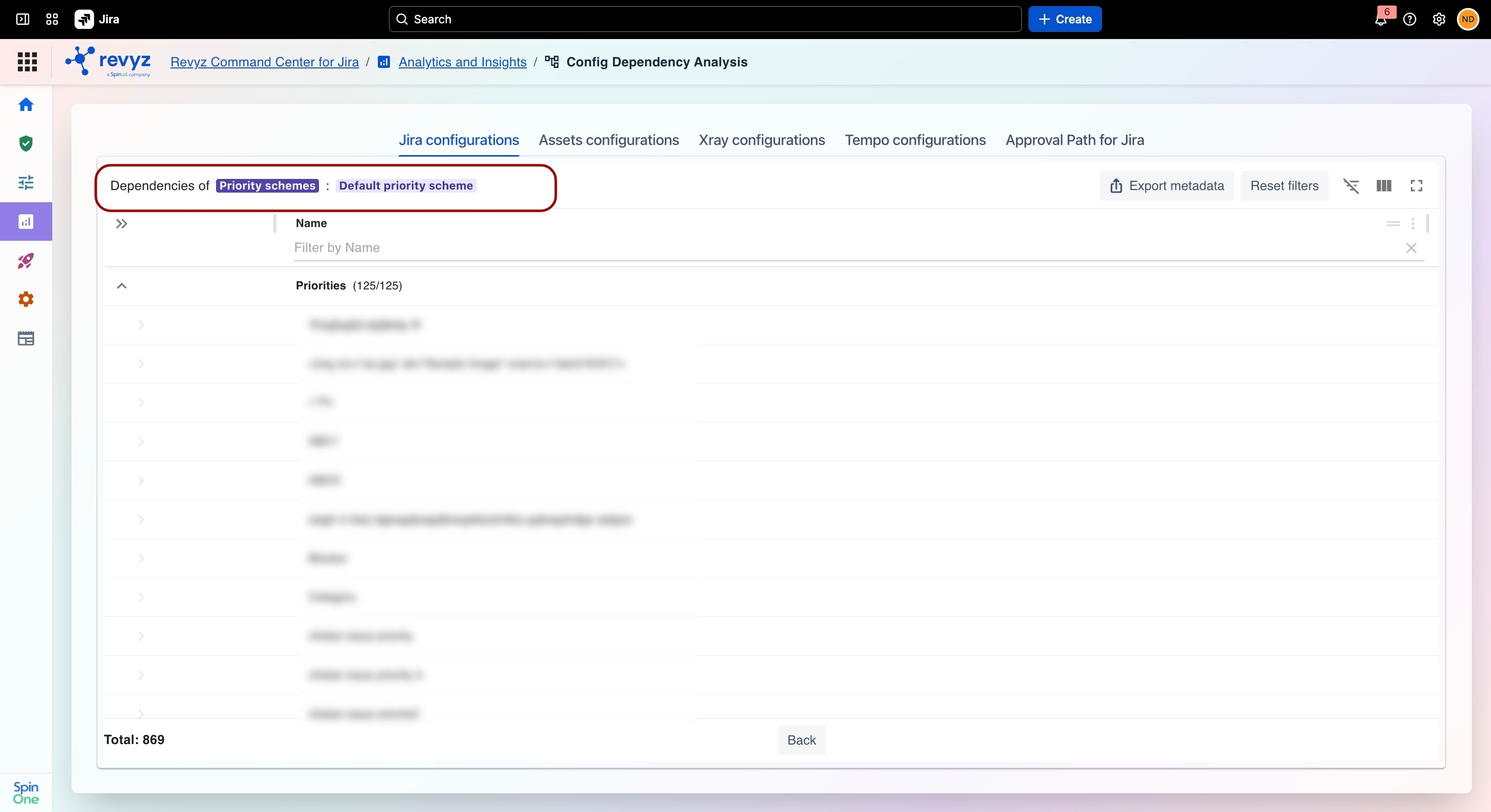The image size is (1491, 812).
Task: Click the Default priority scheme tag
Action: (x=406, y=186)
